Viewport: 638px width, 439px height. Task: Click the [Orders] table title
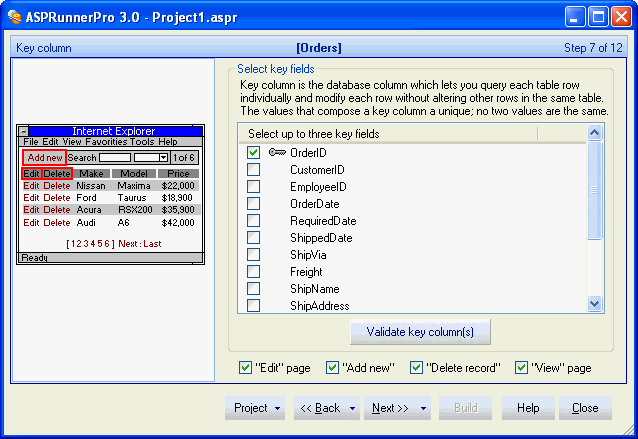[x=319, y=48]
